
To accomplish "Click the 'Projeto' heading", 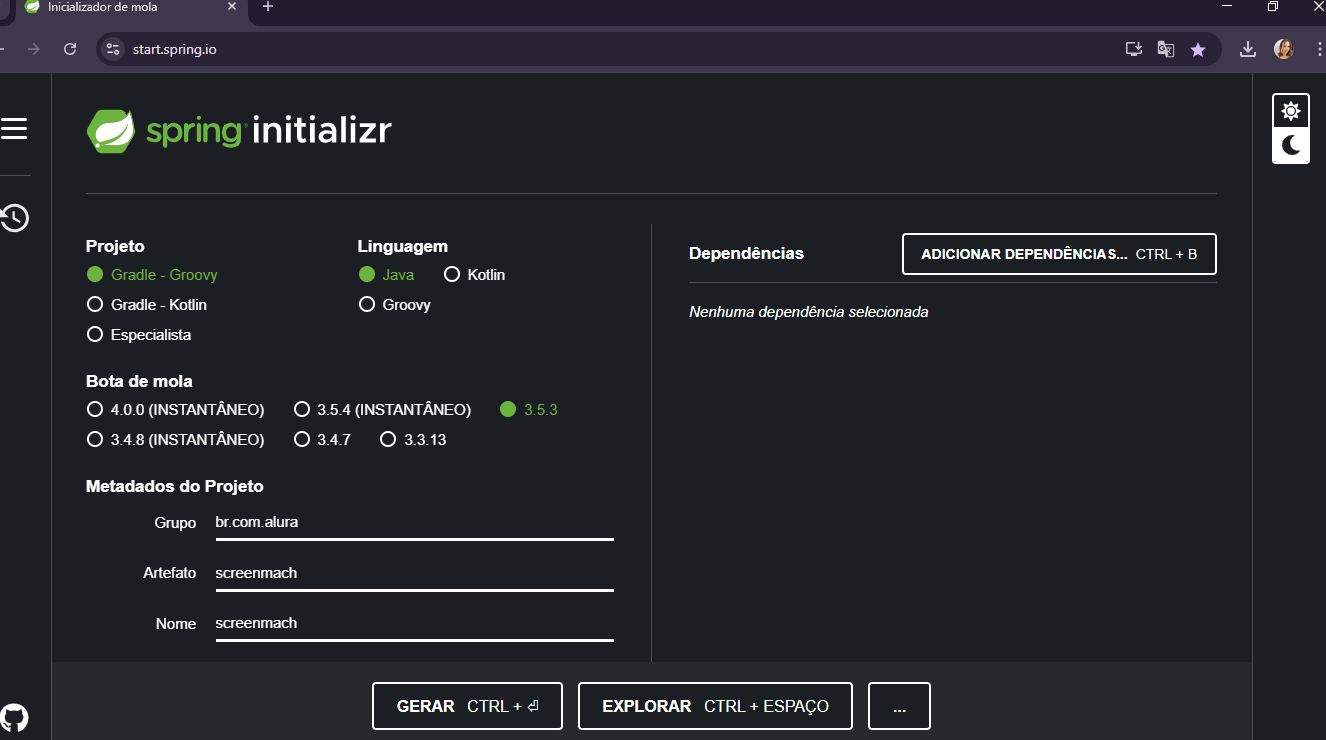I will [x=115, y=246].
